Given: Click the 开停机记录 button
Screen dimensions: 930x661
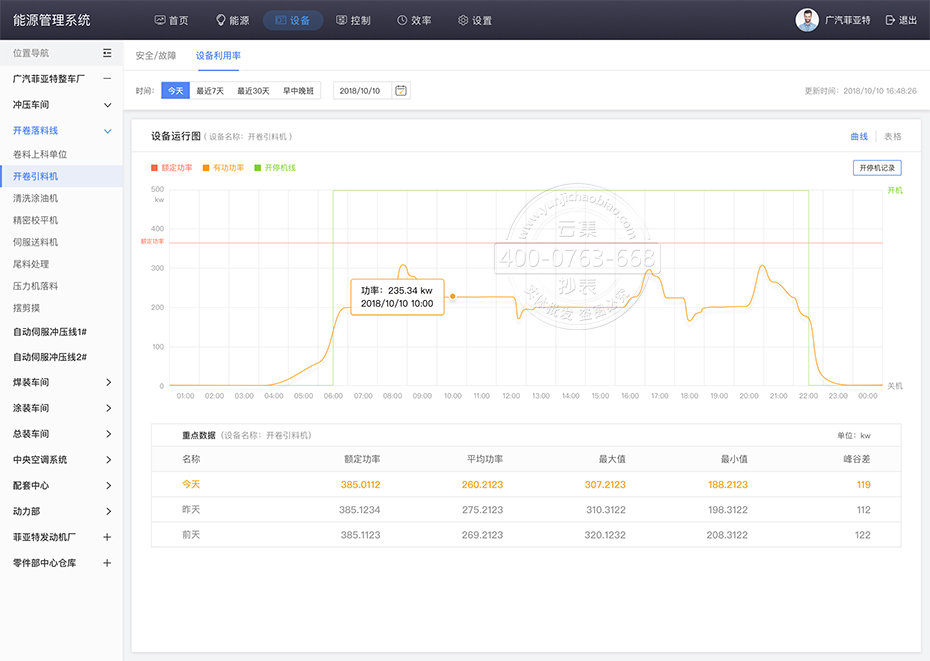Looking at the screenshot, I should pyautogui.click(x=877, y=168).
